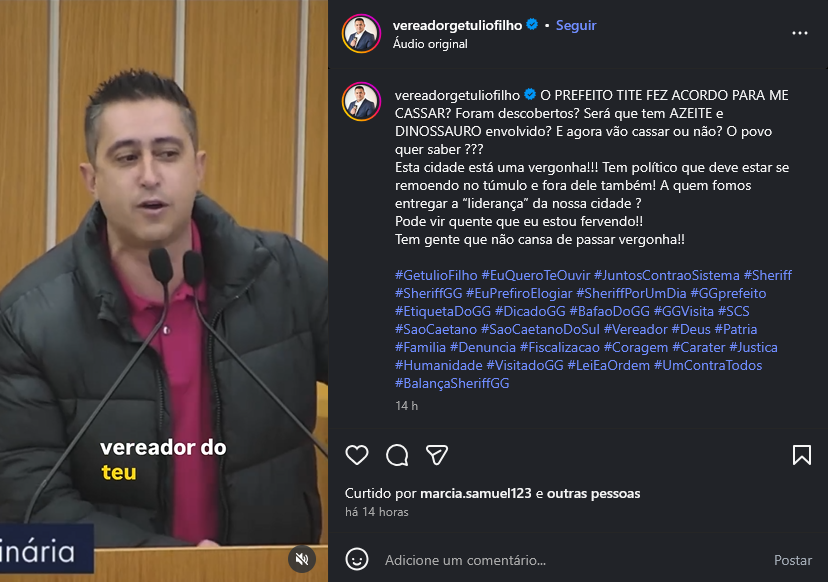Open the Áudio original link

point(430,44)
